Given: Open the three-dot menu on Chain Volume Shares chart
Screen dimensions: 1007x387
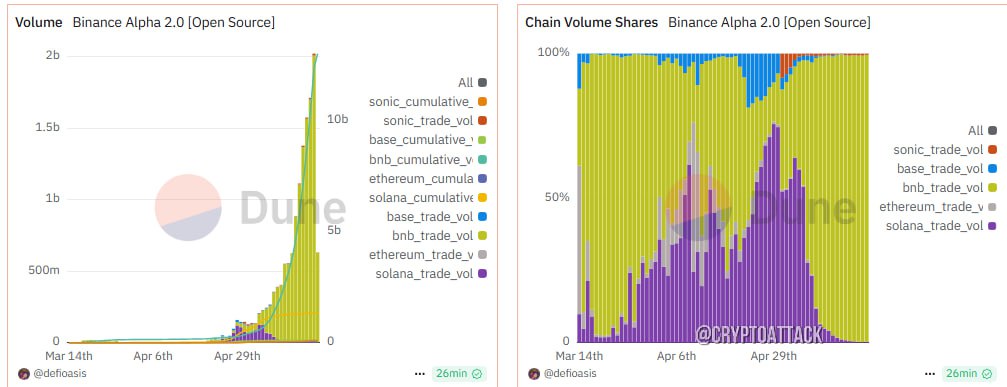Looking at the screenshot, I should [x=929, y=374].
